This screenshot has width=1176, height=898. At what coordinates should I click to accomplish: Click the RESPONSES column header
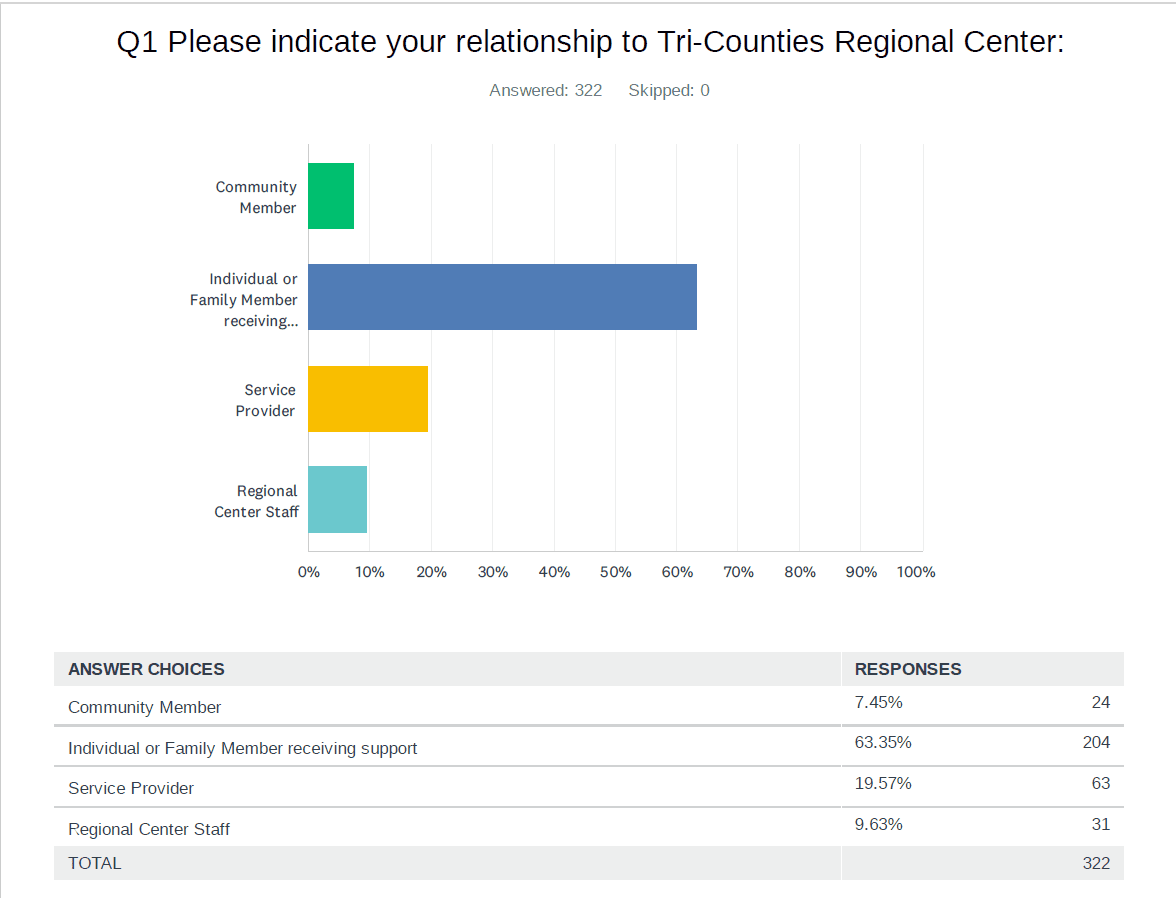(x=908, y=669)
